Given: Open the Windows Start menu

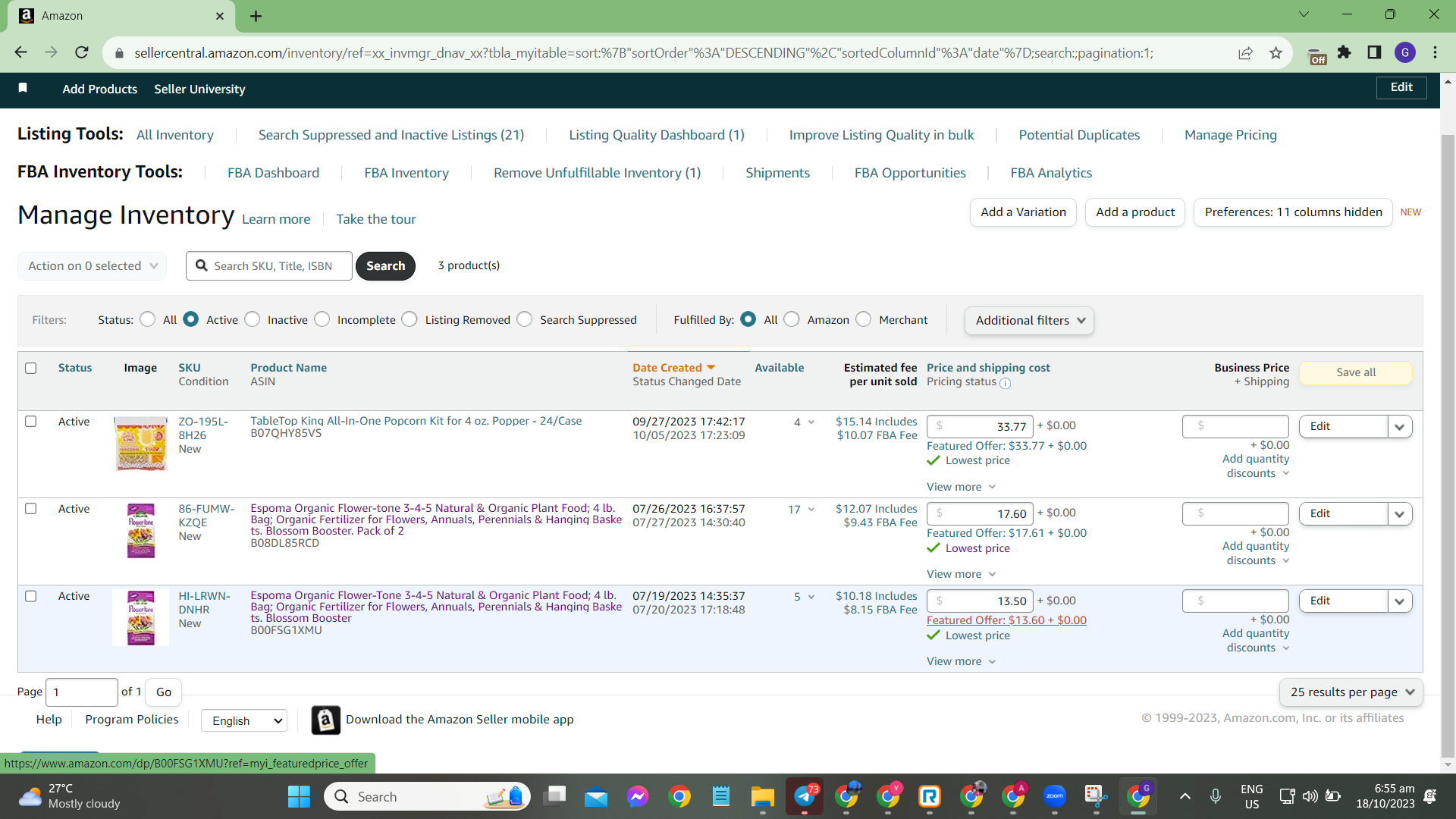Looking at the screenshot, I should (x=299, y=796).
